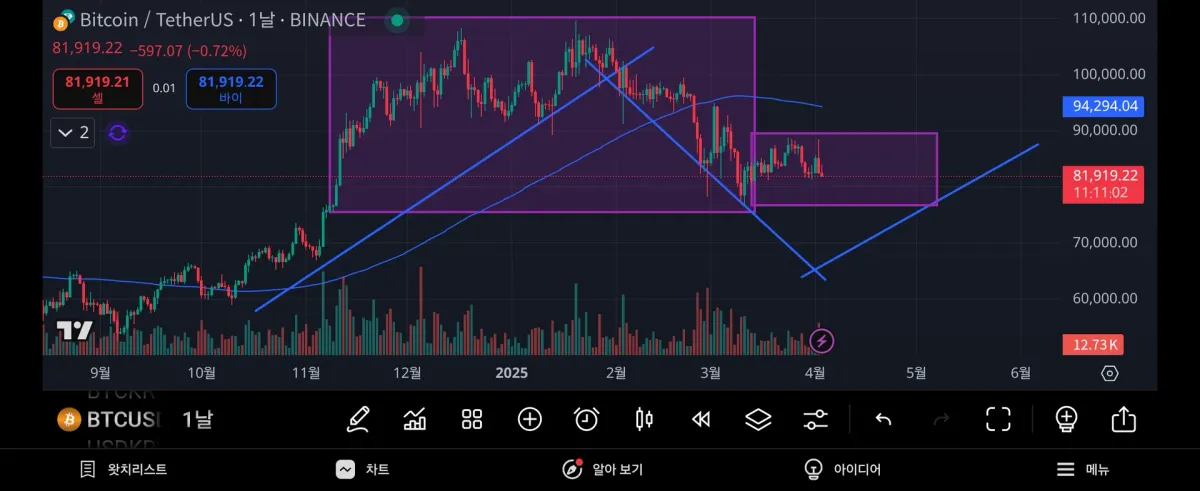Expand the indicator legend showing 2
This screenshot has width=1200, height=491.
click(73, 132)
